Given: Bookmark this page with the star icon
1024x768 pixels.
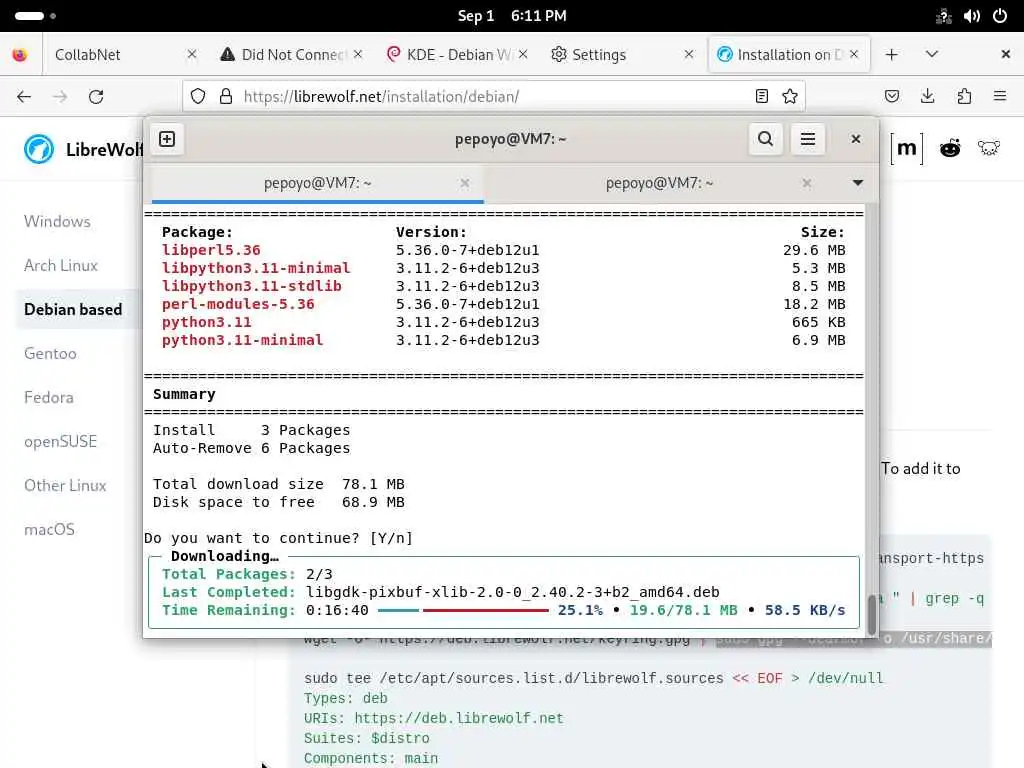Looking at the screenshot, I should (790, 97).
